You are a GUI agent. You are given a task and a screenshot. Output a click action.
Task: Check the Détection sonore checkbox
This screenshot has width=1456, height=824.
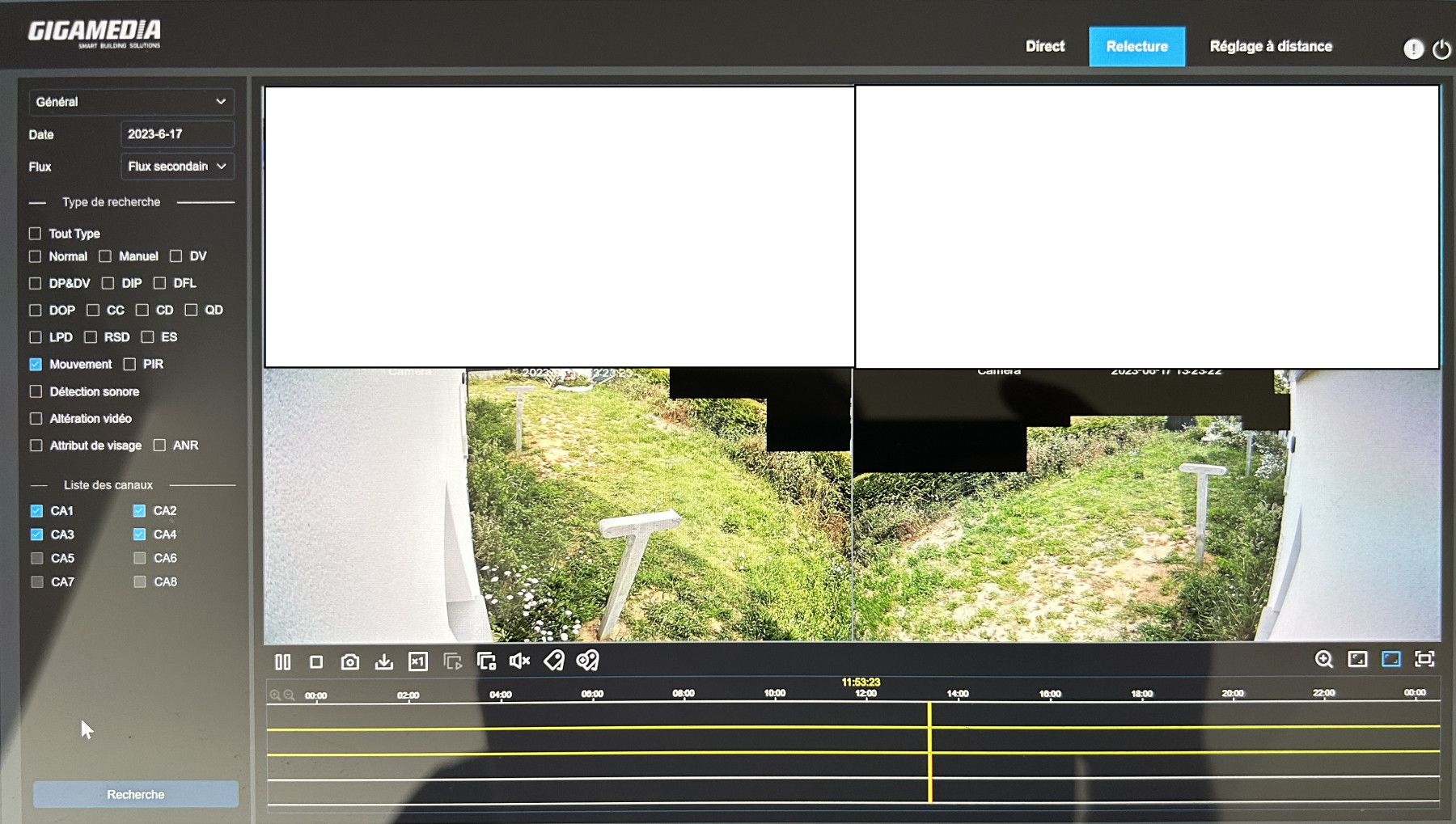pyautogui.click(x=36, y=391)
